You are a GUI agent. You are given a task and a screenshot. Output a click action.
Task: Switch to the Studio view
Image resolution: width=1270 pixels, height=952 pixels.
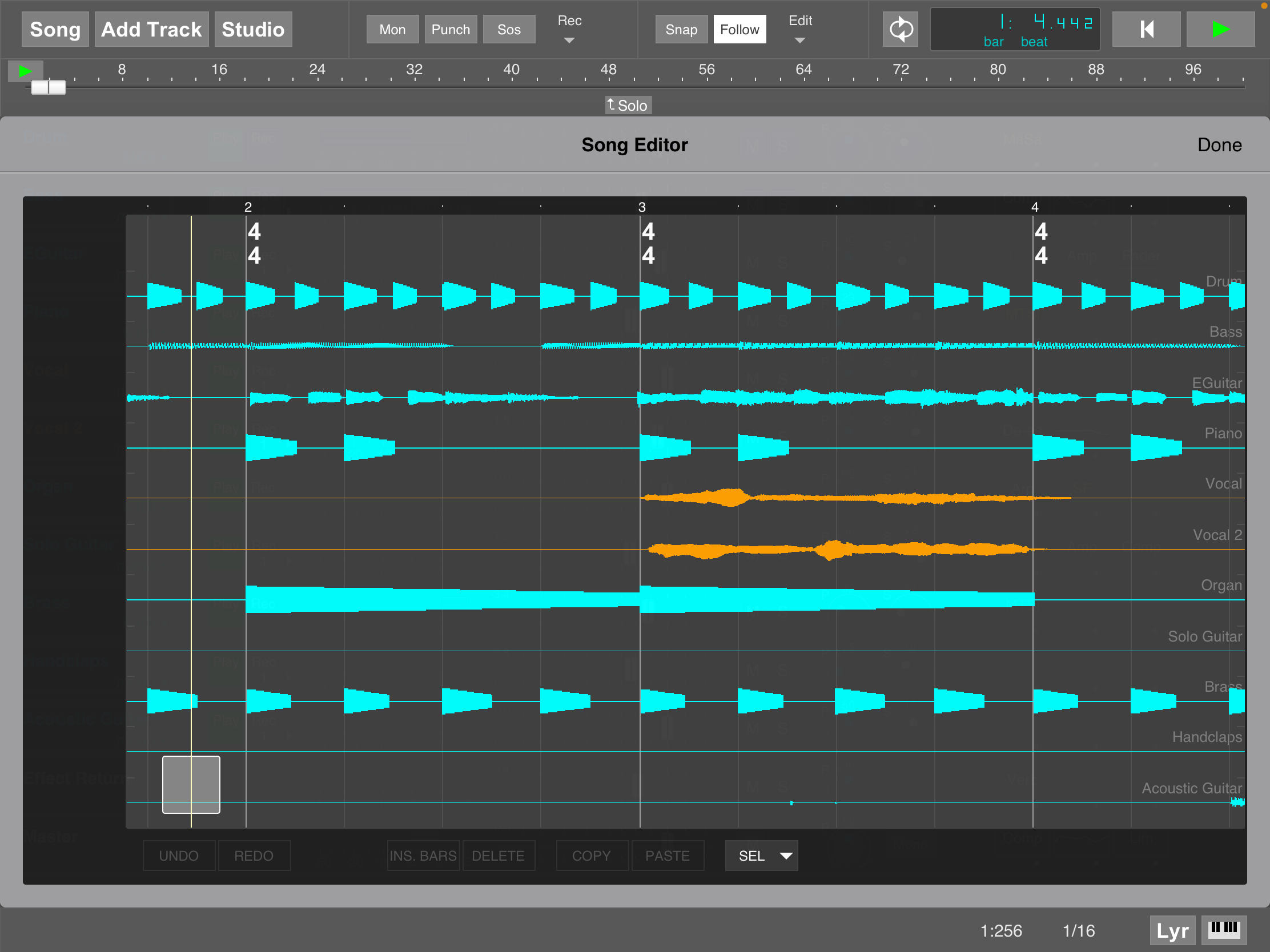253,29
